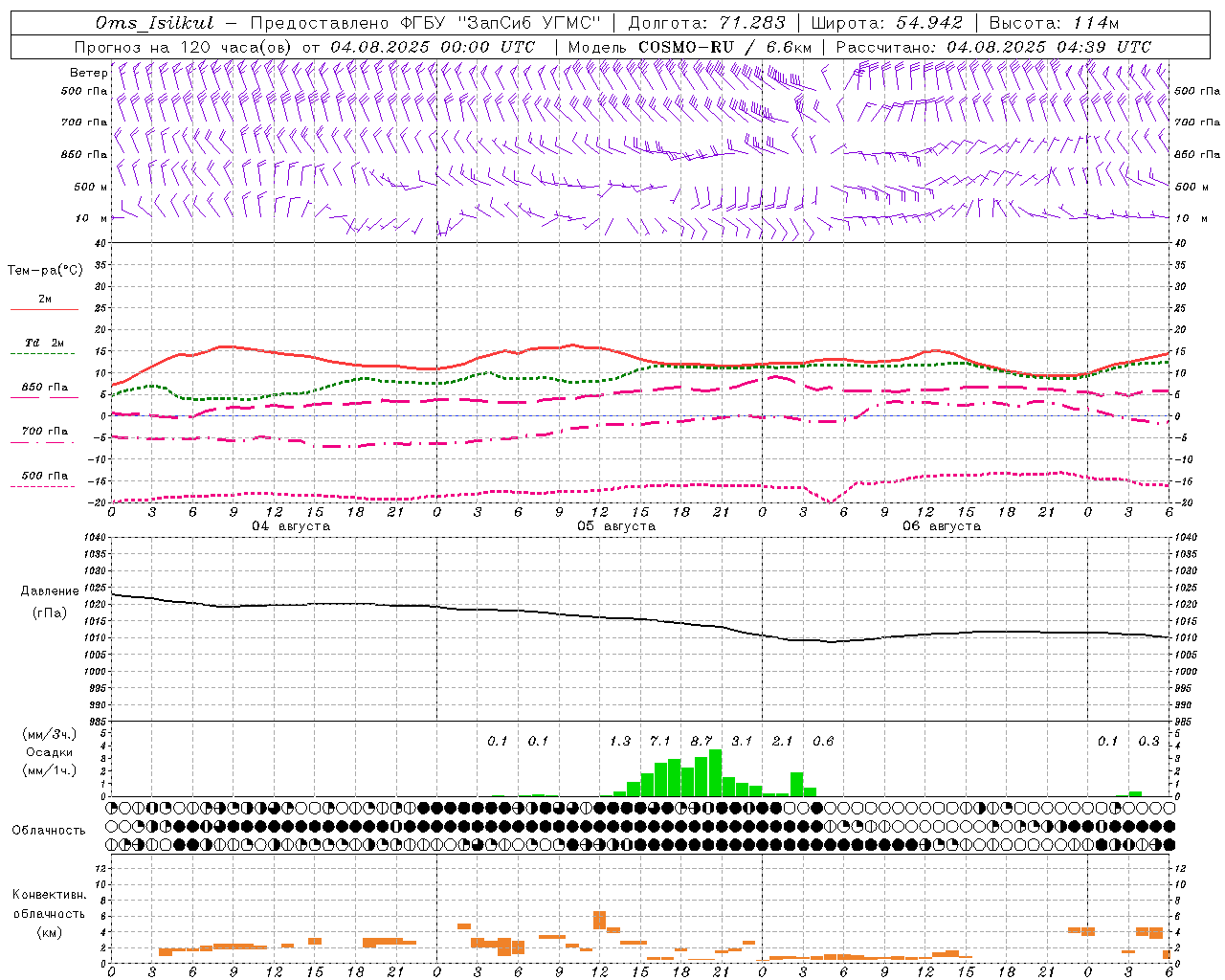1225x980 pixels.
Task: Click the red 2м legend line
Action: [44, 310]
